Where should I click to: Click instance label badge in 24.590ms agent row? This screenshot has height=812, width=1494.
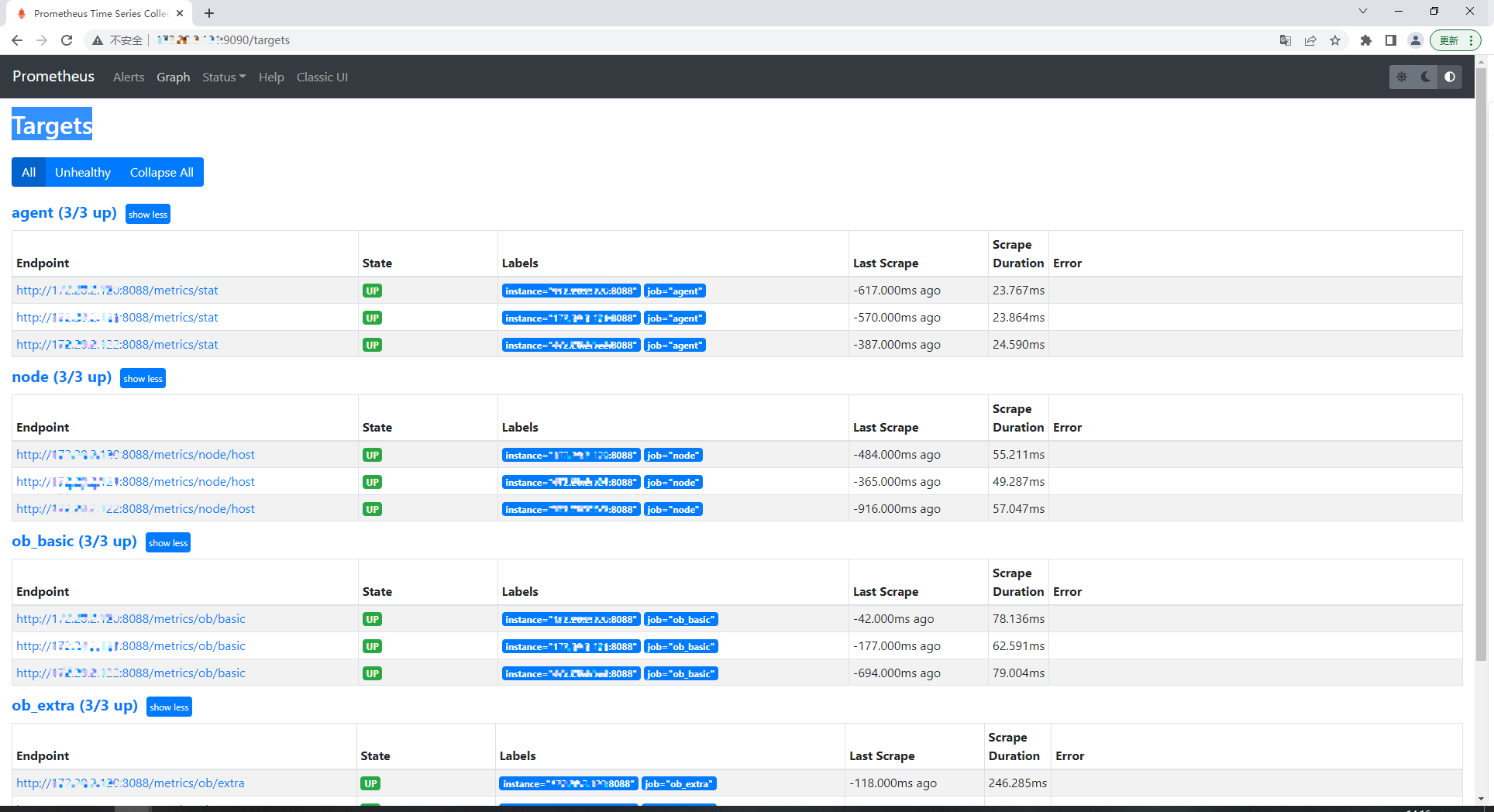click(571, 346)
